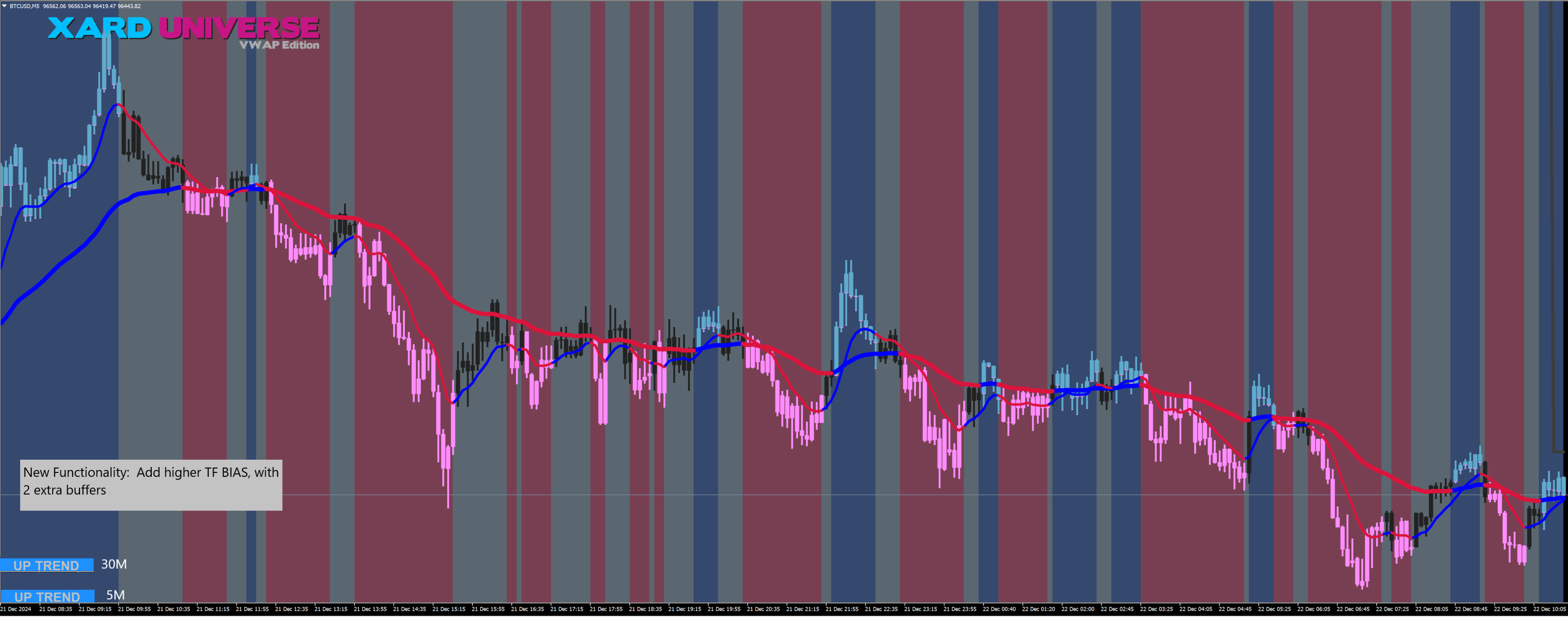Click the 21 Dec 09:15 time label

tap(95, 609)
